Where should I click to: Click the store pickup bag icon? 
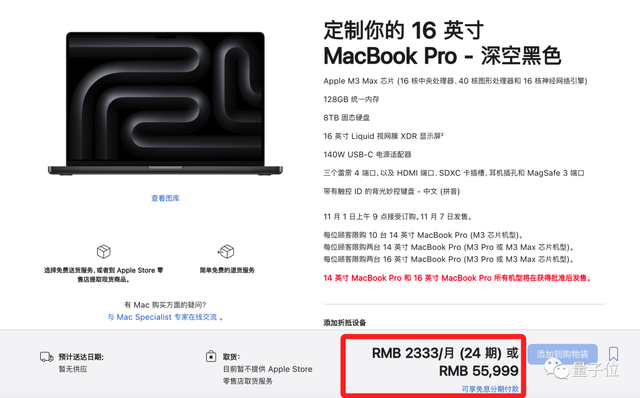211,356
